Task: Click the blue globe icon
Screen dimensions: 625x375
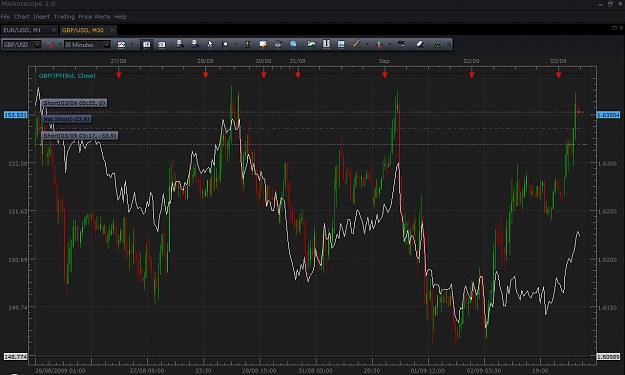Action: pos(293,44)
